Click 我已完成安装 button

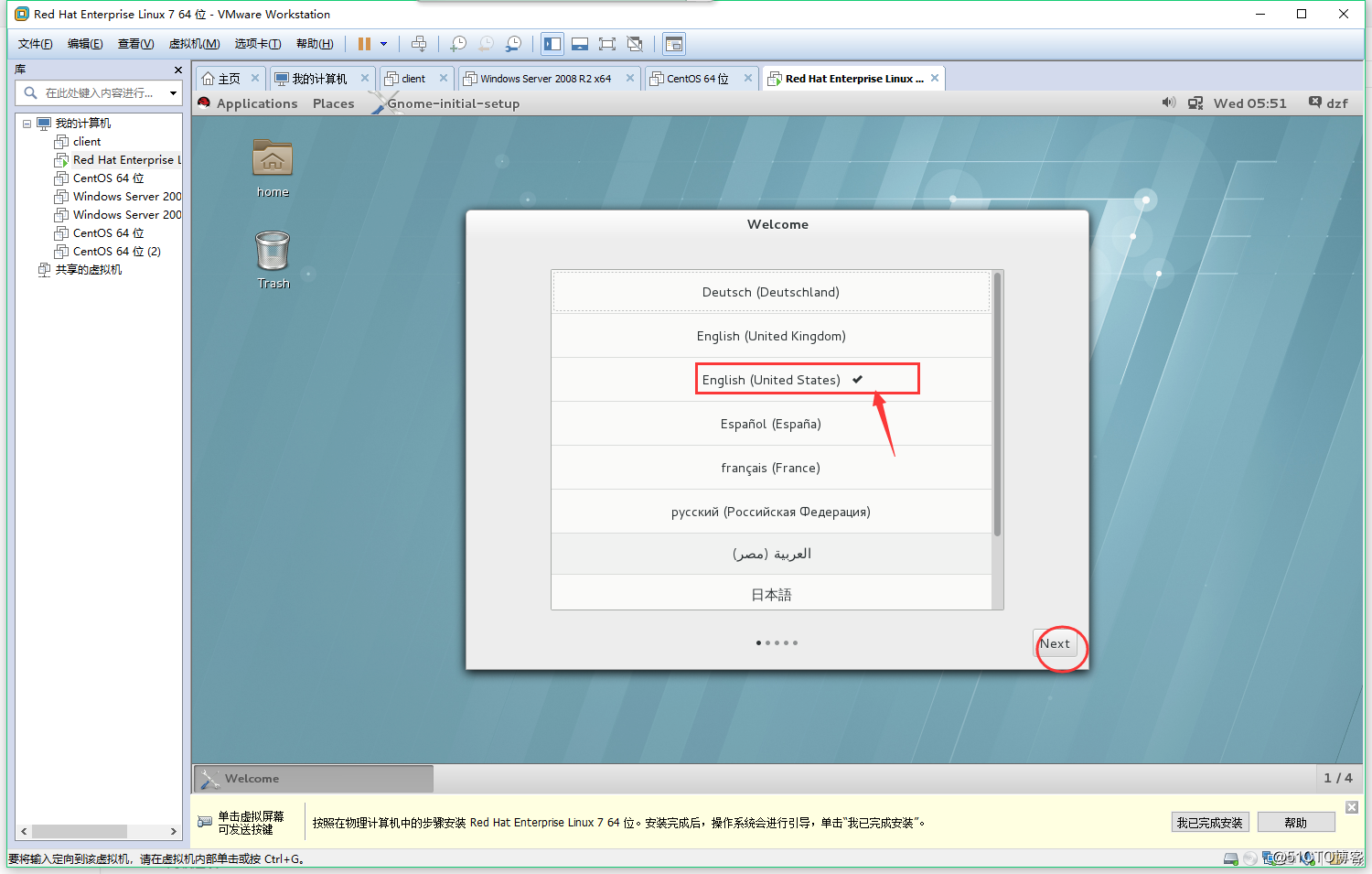tap(1210, 823)
